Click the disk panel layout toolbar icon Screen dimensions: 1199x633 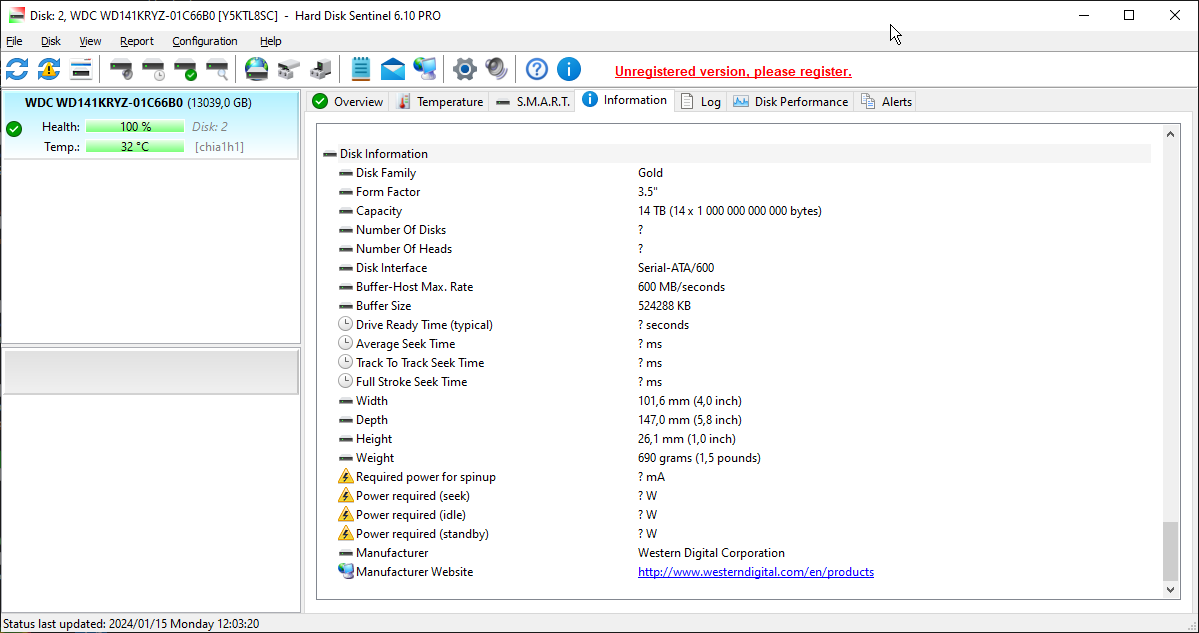point(81,70)
